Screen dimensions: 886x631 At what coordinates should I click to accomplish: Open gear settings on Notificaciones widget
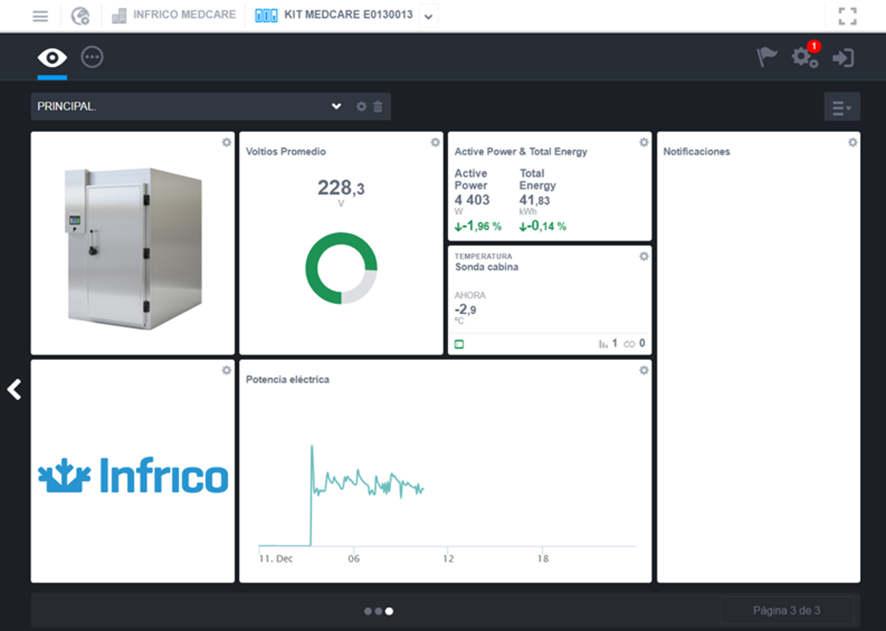coord(853,142)
